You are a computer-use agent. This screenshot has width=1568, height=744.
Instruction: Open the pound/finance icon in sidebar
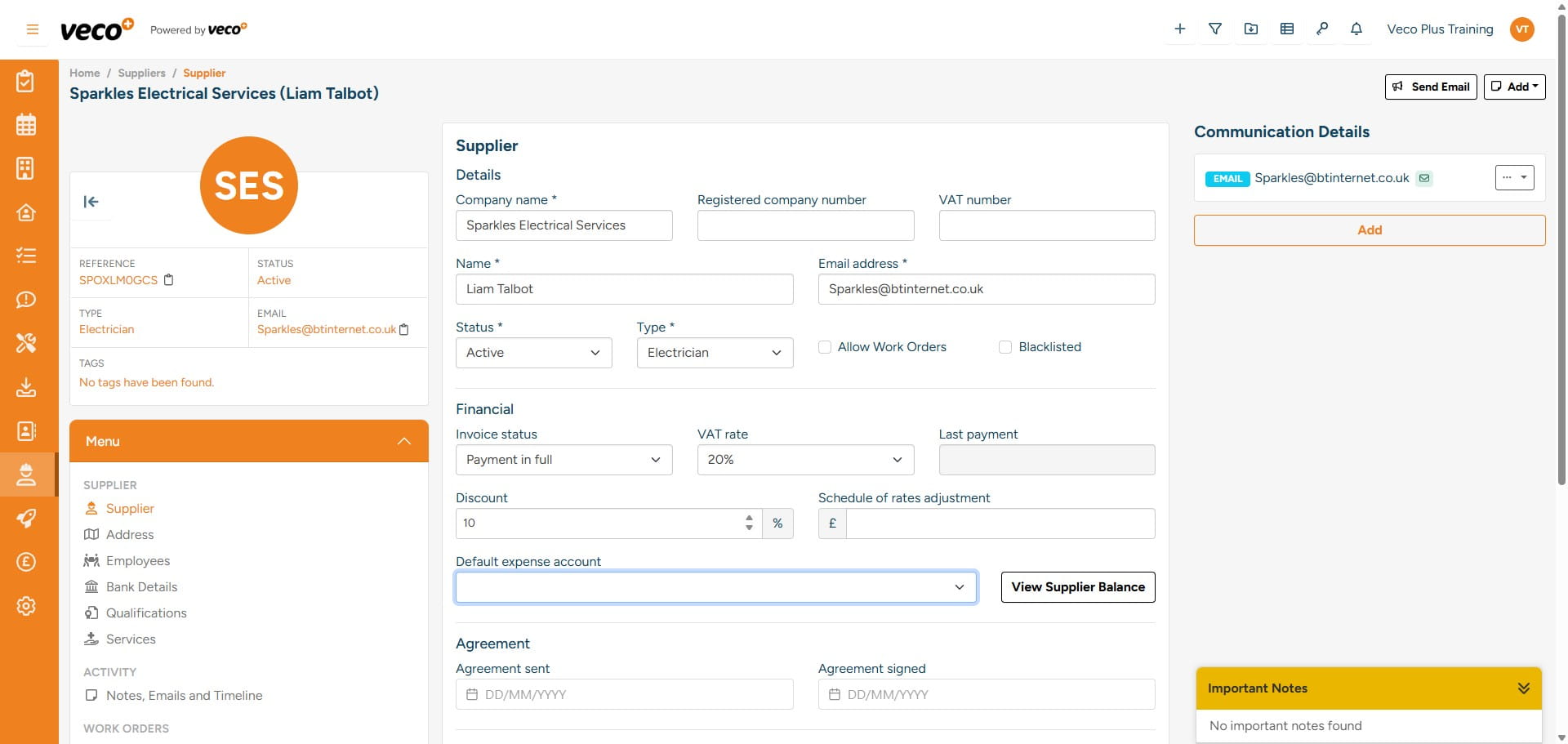[x=26, y=562]
